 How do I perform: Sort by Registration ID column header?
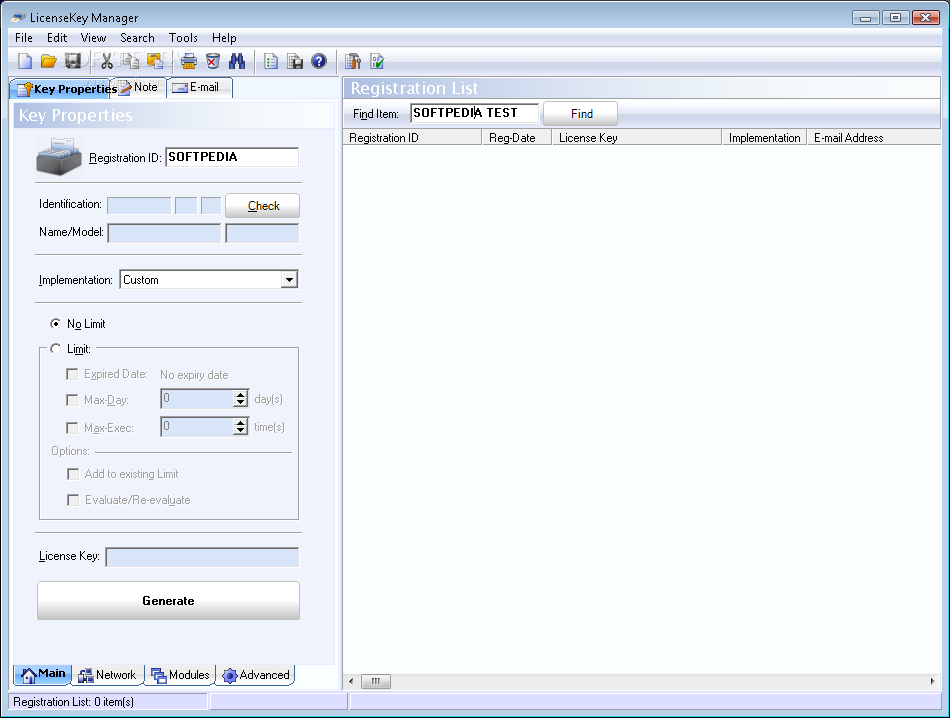coord(412,138)
